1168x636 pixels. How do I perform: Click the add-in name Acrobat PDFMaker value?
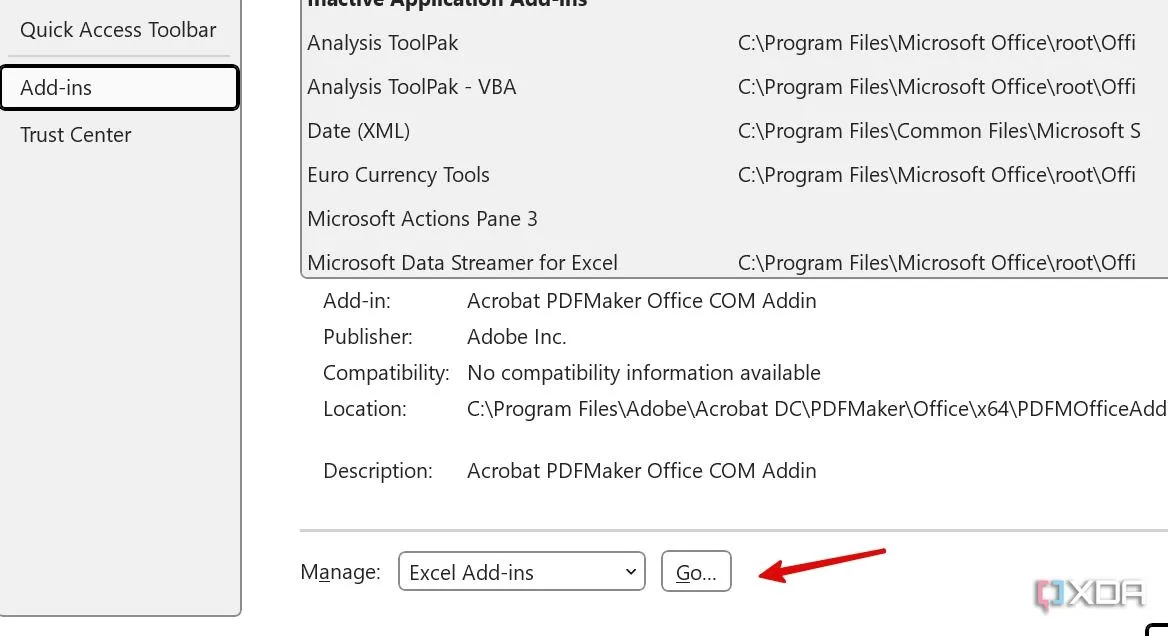[641, 301]
